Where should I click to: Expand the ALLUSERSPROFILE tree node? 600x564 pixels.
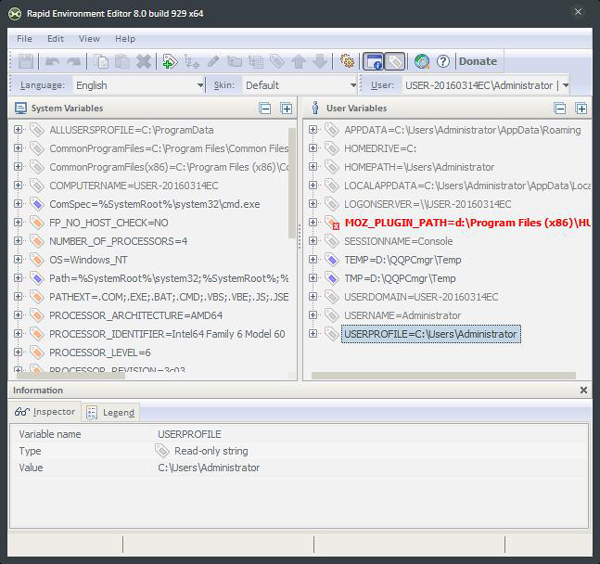pyautogui.click(x=18, y=129)
